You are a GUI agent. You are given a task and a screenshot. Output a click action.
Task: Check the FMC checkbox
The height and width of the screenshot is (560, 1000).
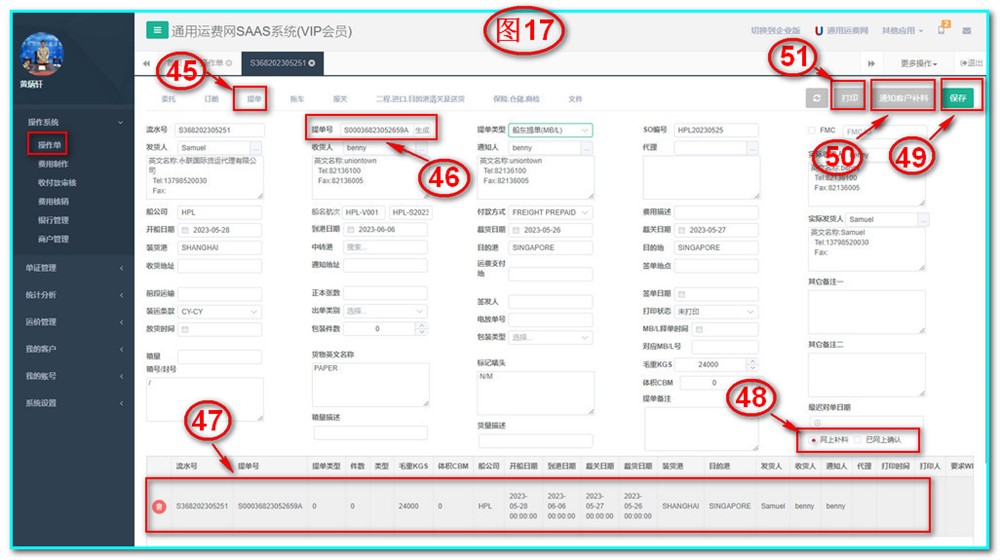812,131
